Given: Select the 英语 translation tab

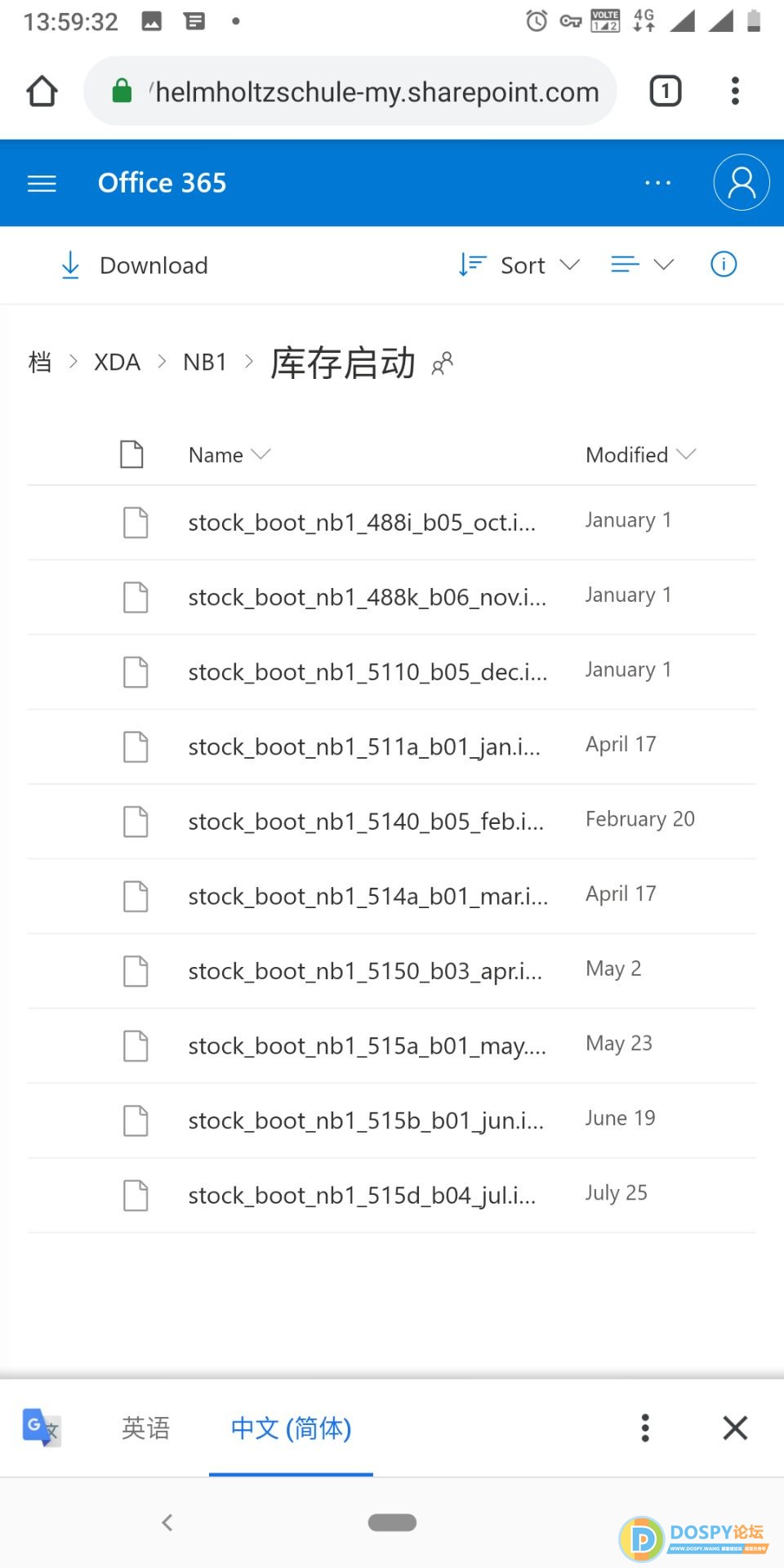Looking at the screenshot, I should [x=145, y=1428].
